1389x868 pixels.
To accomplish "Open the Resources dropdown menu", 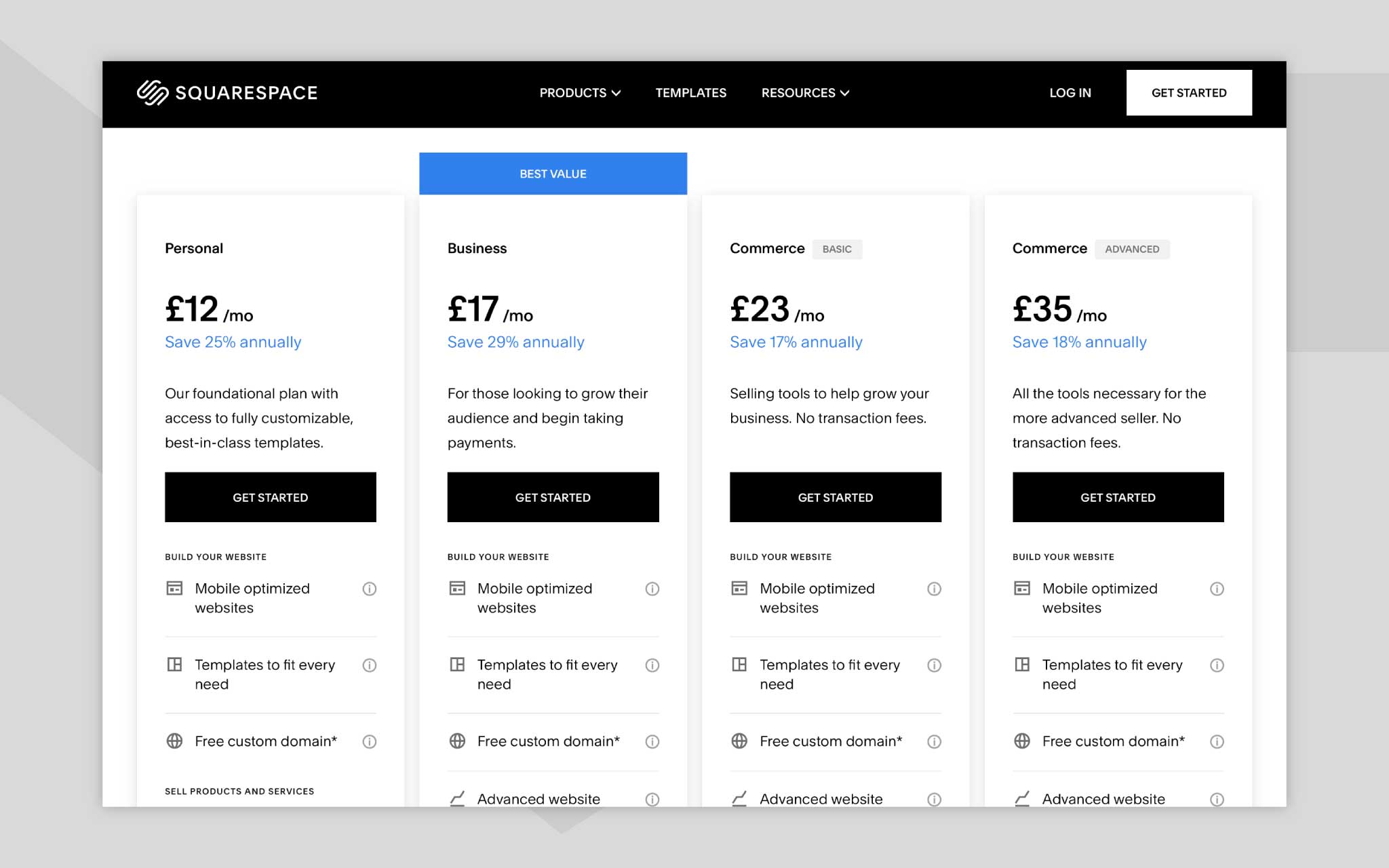I will coord(805,93).
